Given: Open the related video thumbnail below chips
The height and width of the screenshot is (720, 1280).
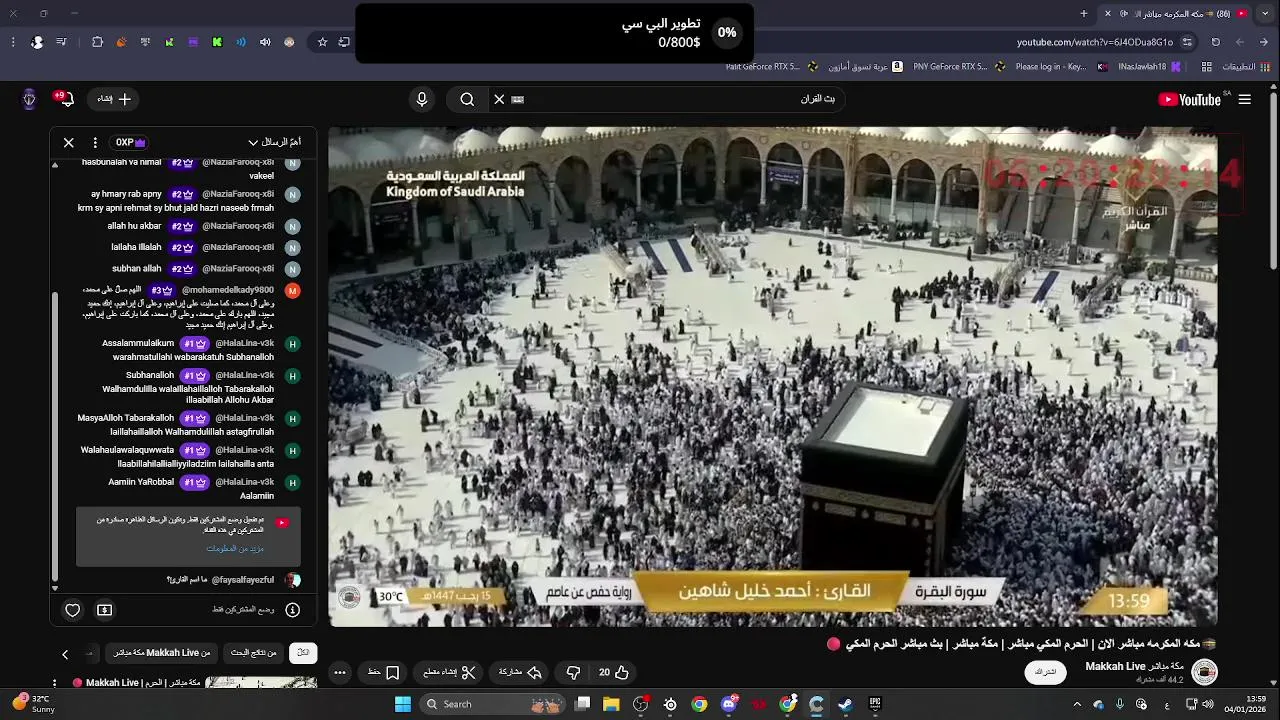Looking at the screenshot, I should pos(261,683).
